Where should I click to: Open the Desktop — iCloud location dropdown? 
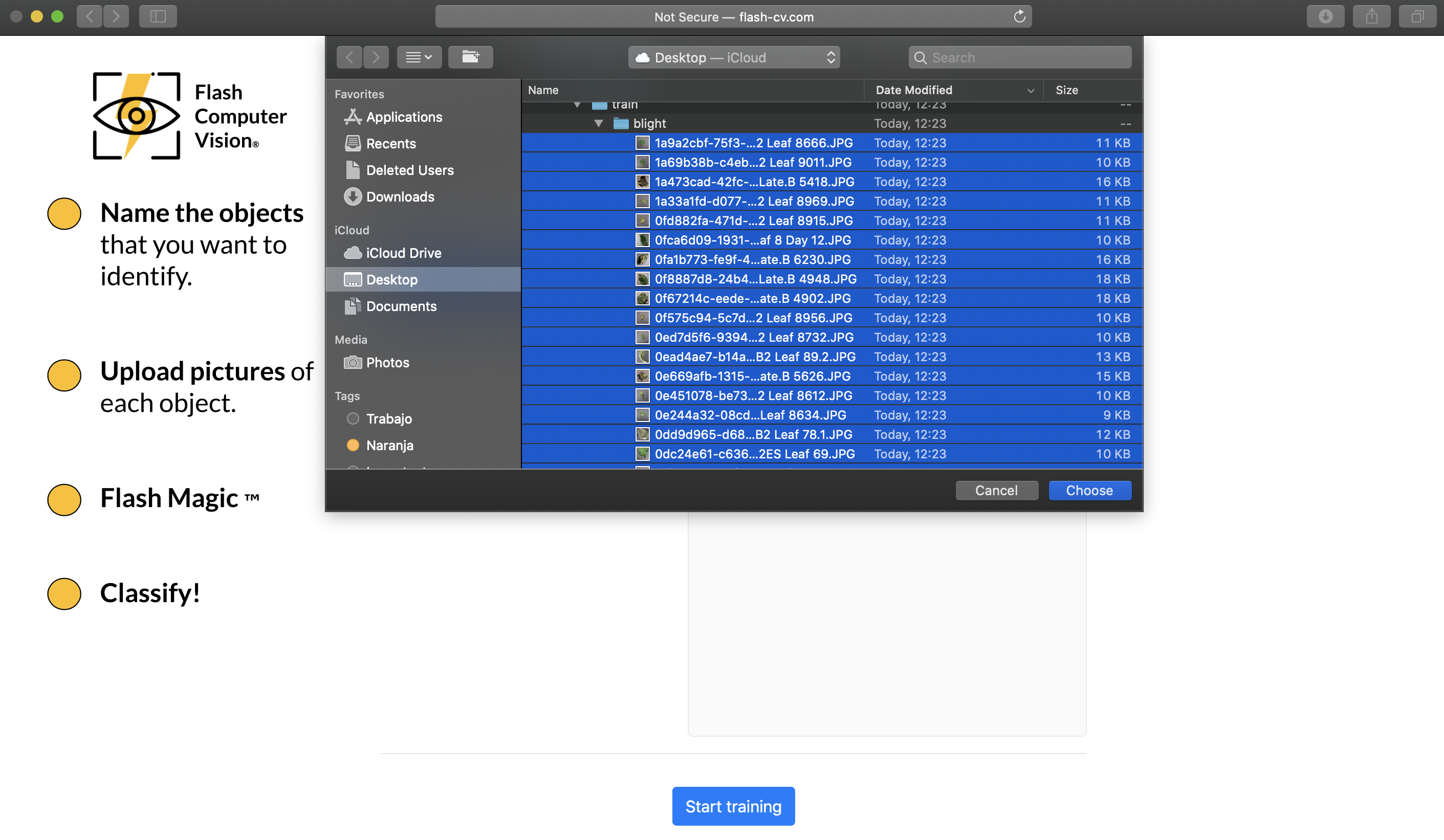click(733, 57)
